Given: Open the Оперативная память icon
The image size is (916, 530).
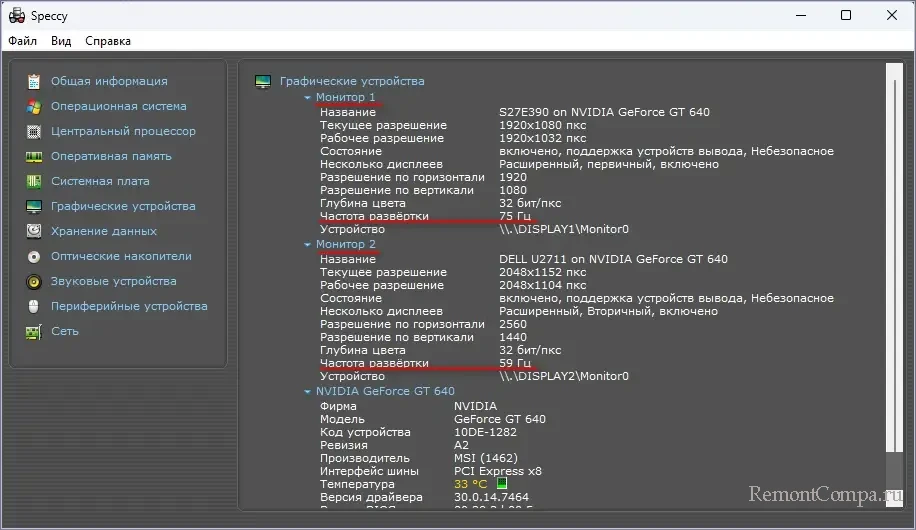Looking at the screenshot, I should pyautogui.click(x=34, y=156).
